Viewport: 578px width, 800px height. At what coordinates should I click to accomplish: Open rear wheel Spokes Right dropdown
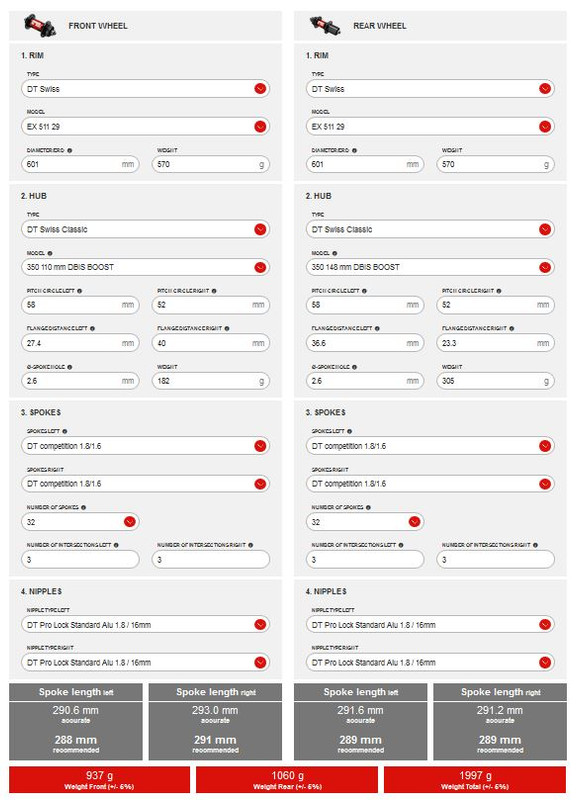430,484
